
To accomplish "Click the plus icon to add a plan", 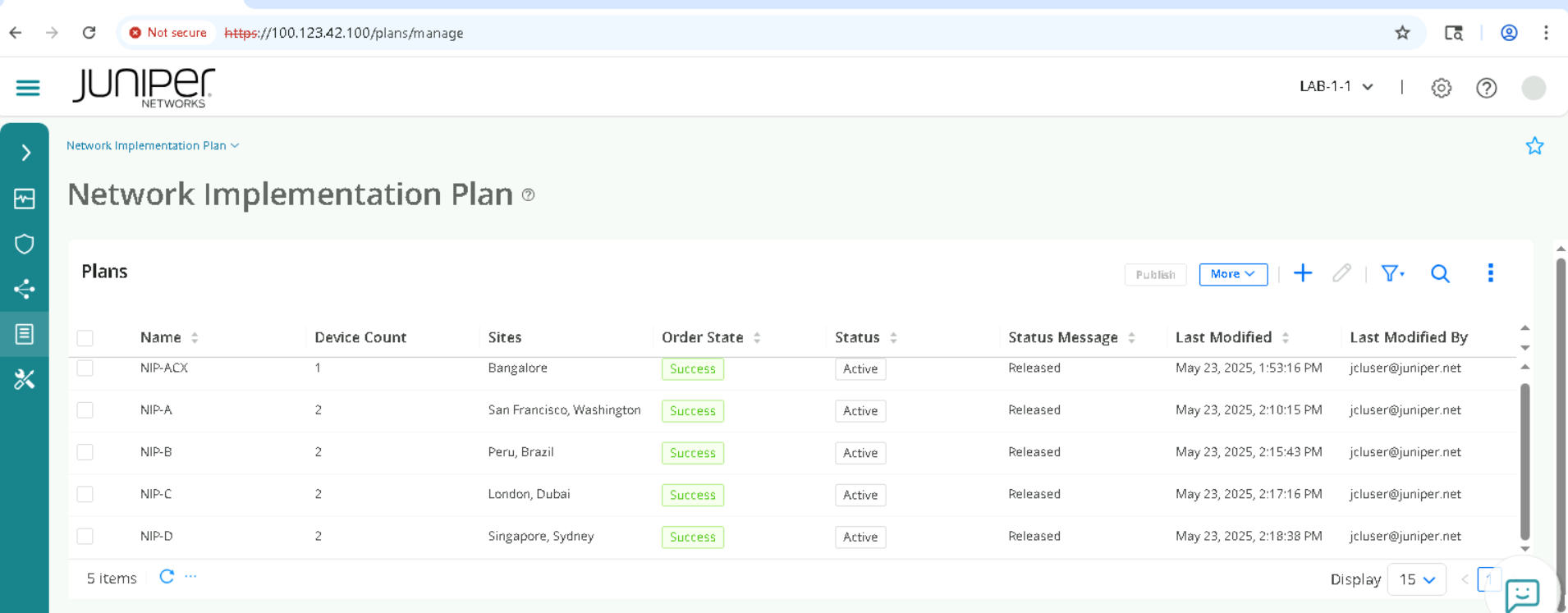I will [1303, 273].
